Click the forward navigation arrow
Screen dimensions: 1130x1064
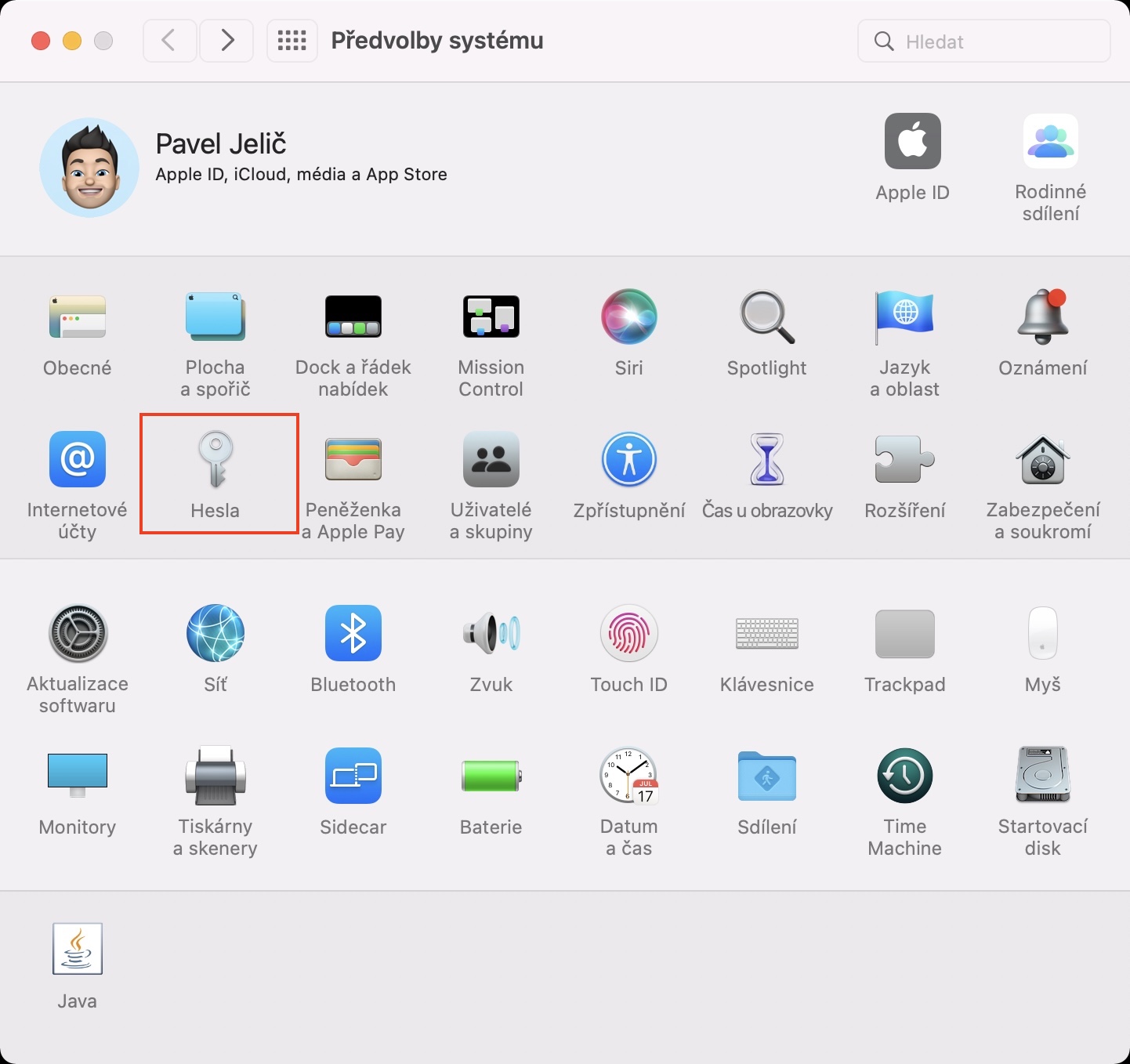(x=226, y=40)
